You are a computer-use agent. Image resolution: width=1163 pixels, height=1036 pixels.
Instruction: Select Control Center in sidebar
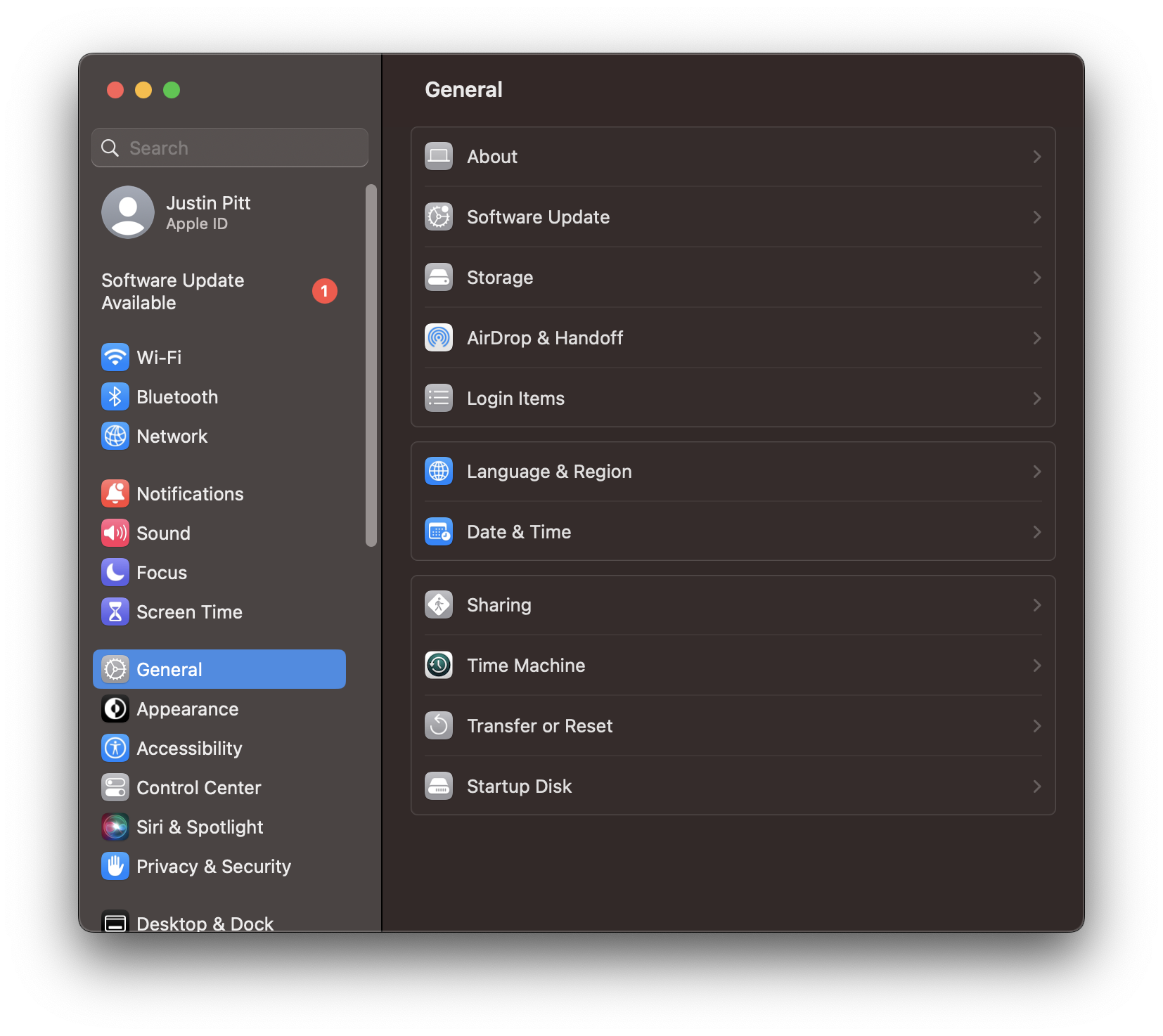[198, 788]
